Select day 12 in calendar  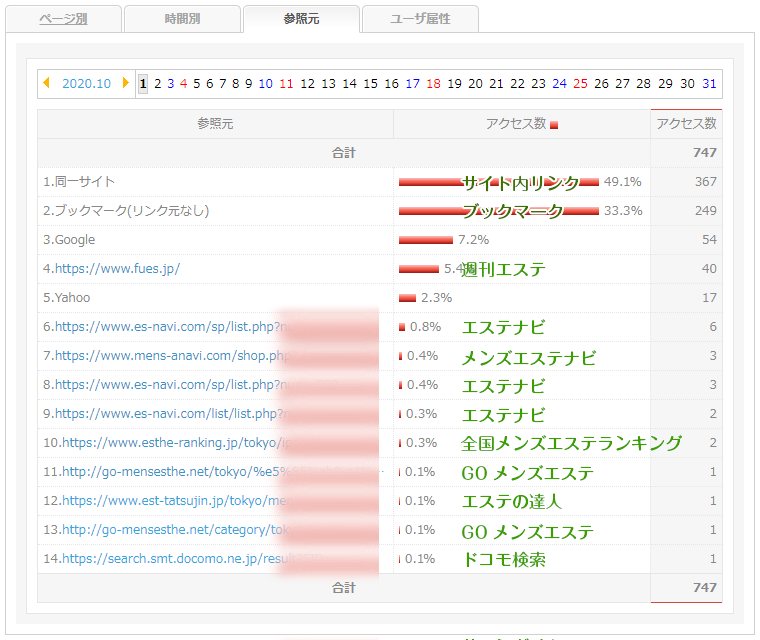pos(307,83)
